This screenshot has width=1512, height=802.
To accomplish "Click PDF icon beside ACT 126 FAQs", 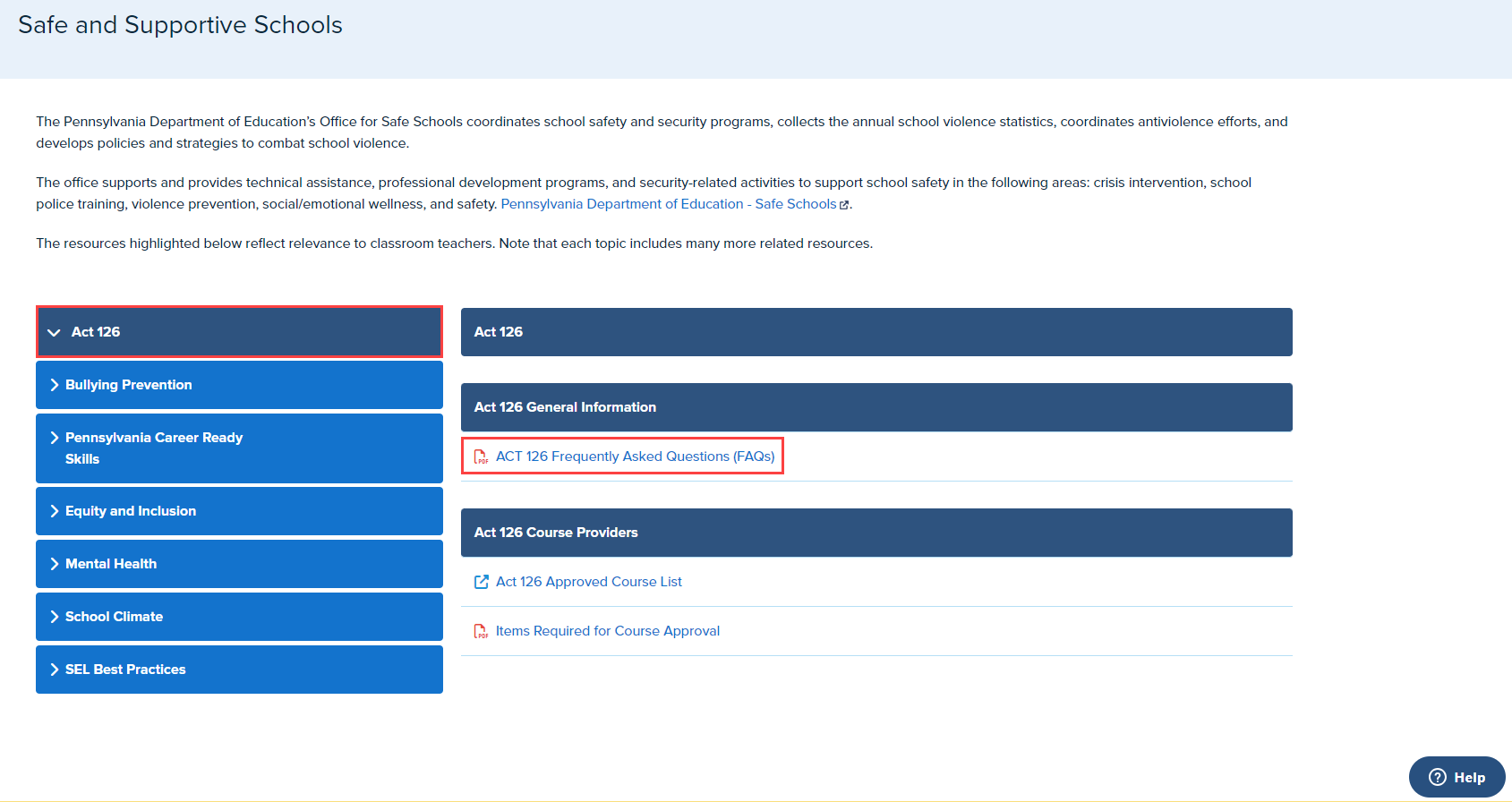I will pos(481,456).
